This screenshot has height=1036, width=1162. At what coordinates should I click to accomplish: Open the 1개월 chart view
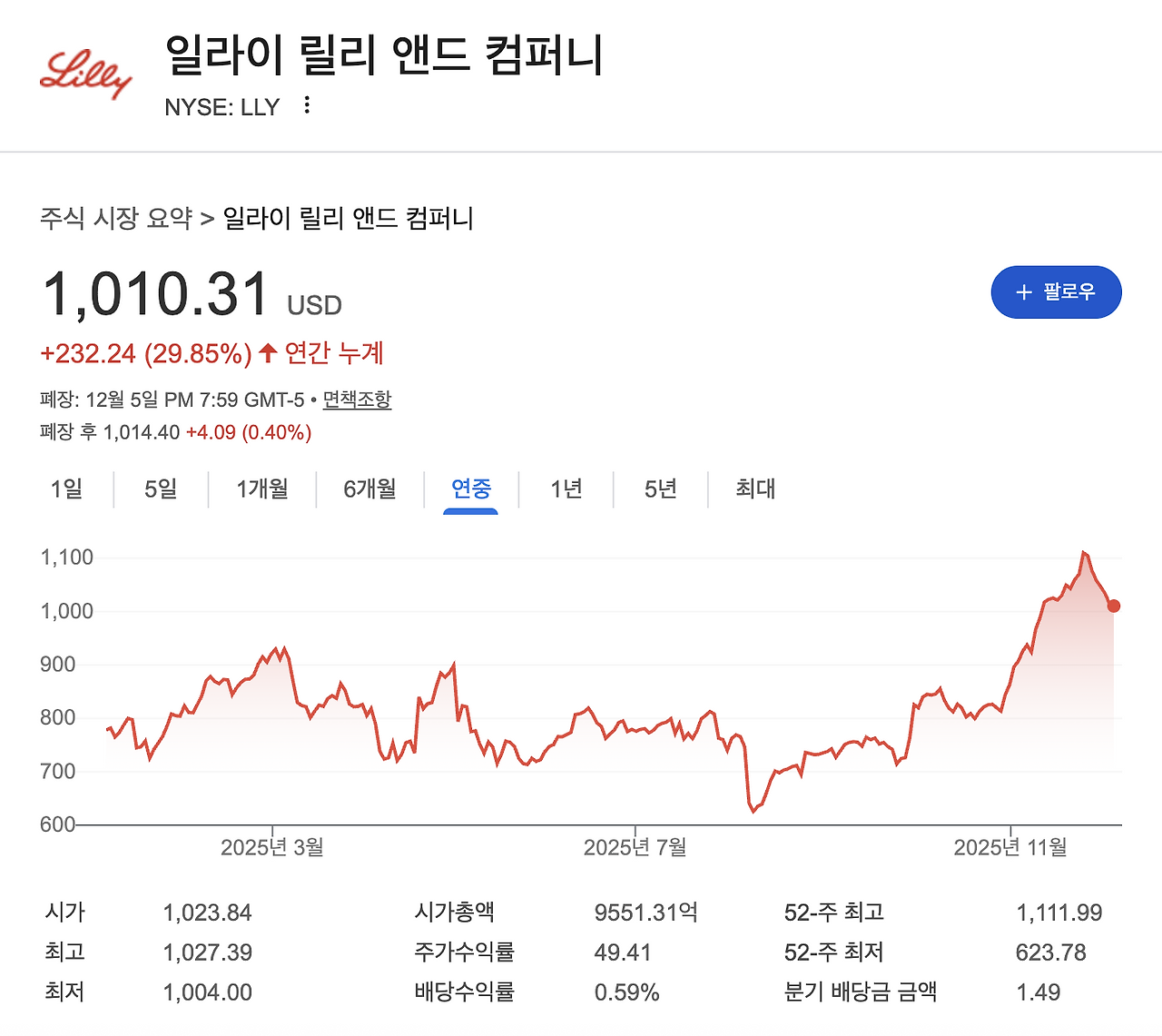tap(262, 489)
